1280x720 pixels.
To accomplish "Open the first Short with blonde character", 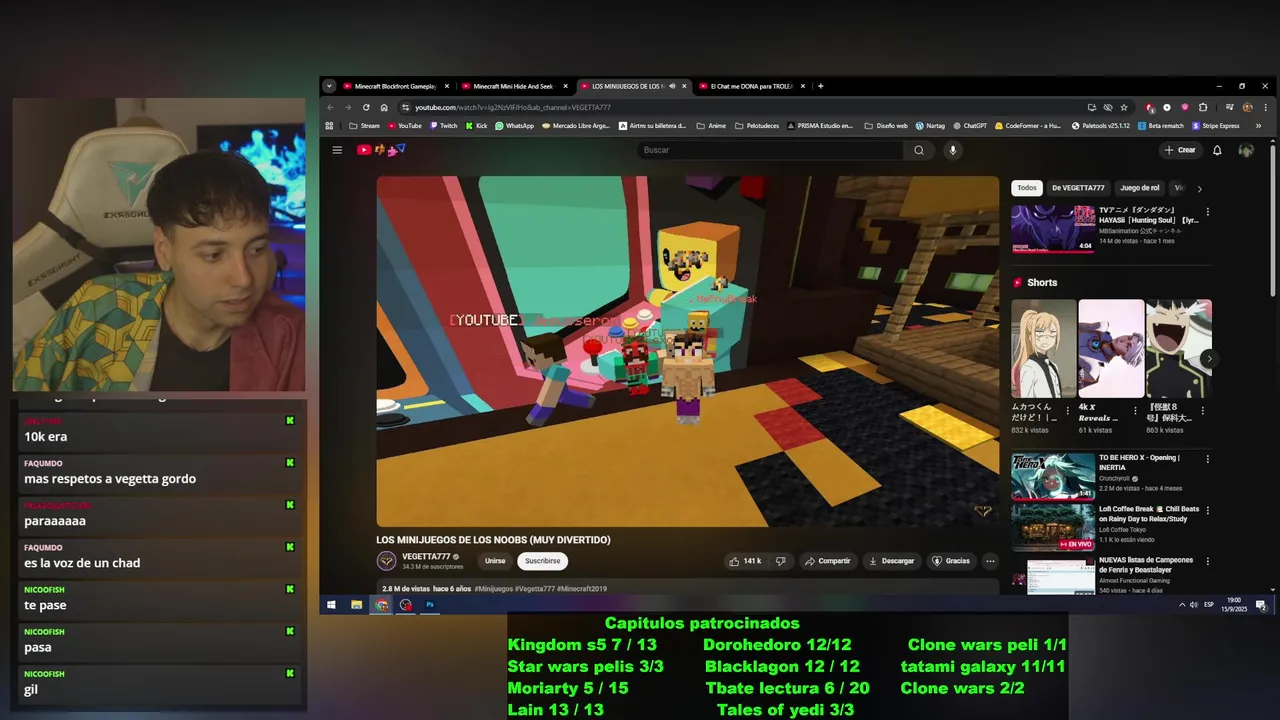I will click(1044, 349).
